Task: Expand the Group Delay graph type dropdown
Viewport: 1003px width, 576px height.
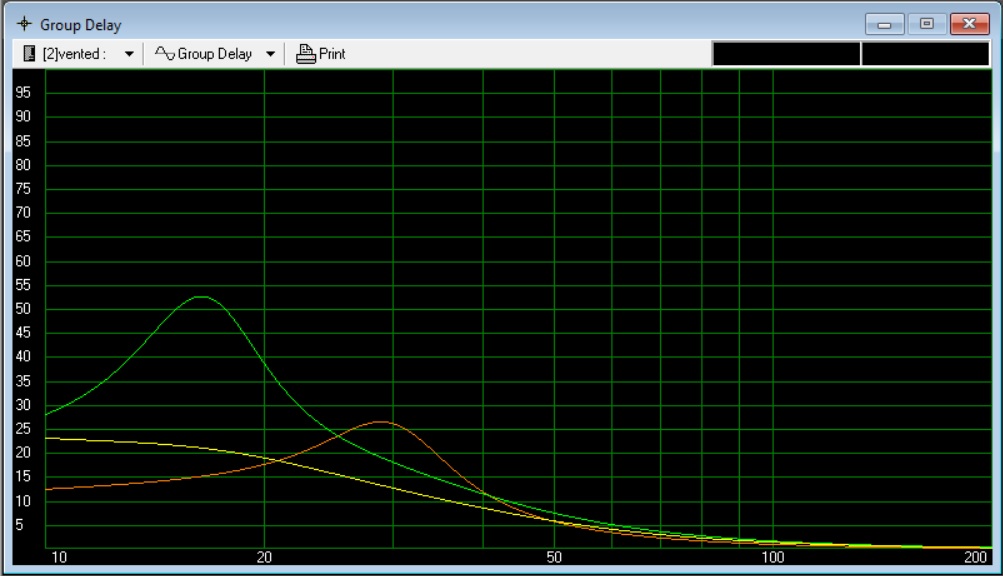Action: coord(270,54)
